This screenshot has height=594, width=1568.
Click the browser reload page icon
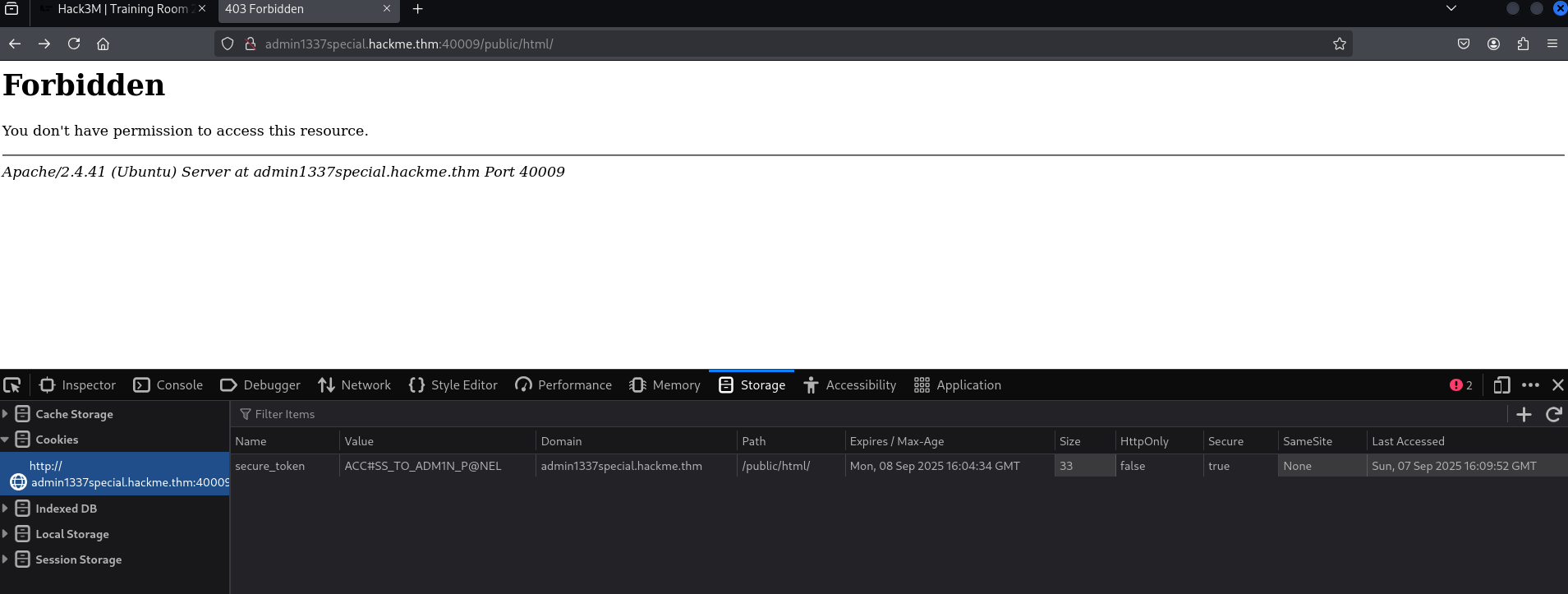click(x=74, y=44)
